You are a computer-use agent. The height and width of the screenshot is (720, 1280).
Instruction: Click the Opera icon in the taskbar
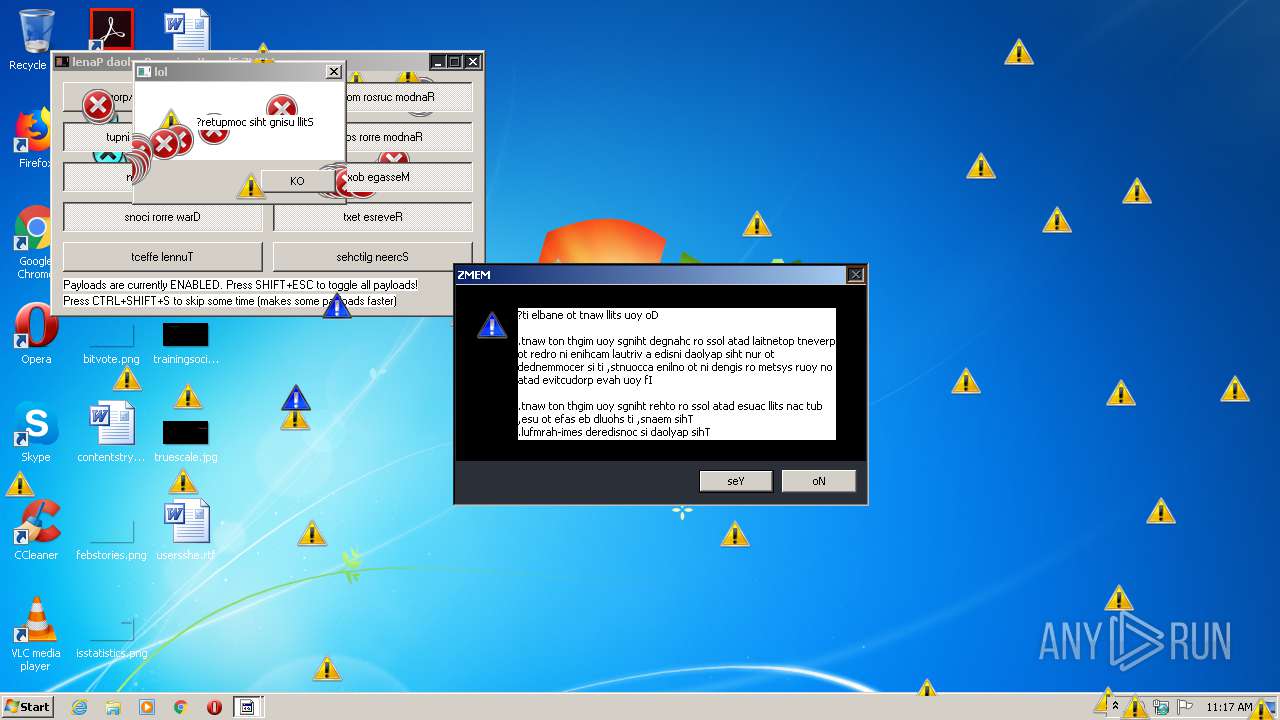click(x=214, y=707)
